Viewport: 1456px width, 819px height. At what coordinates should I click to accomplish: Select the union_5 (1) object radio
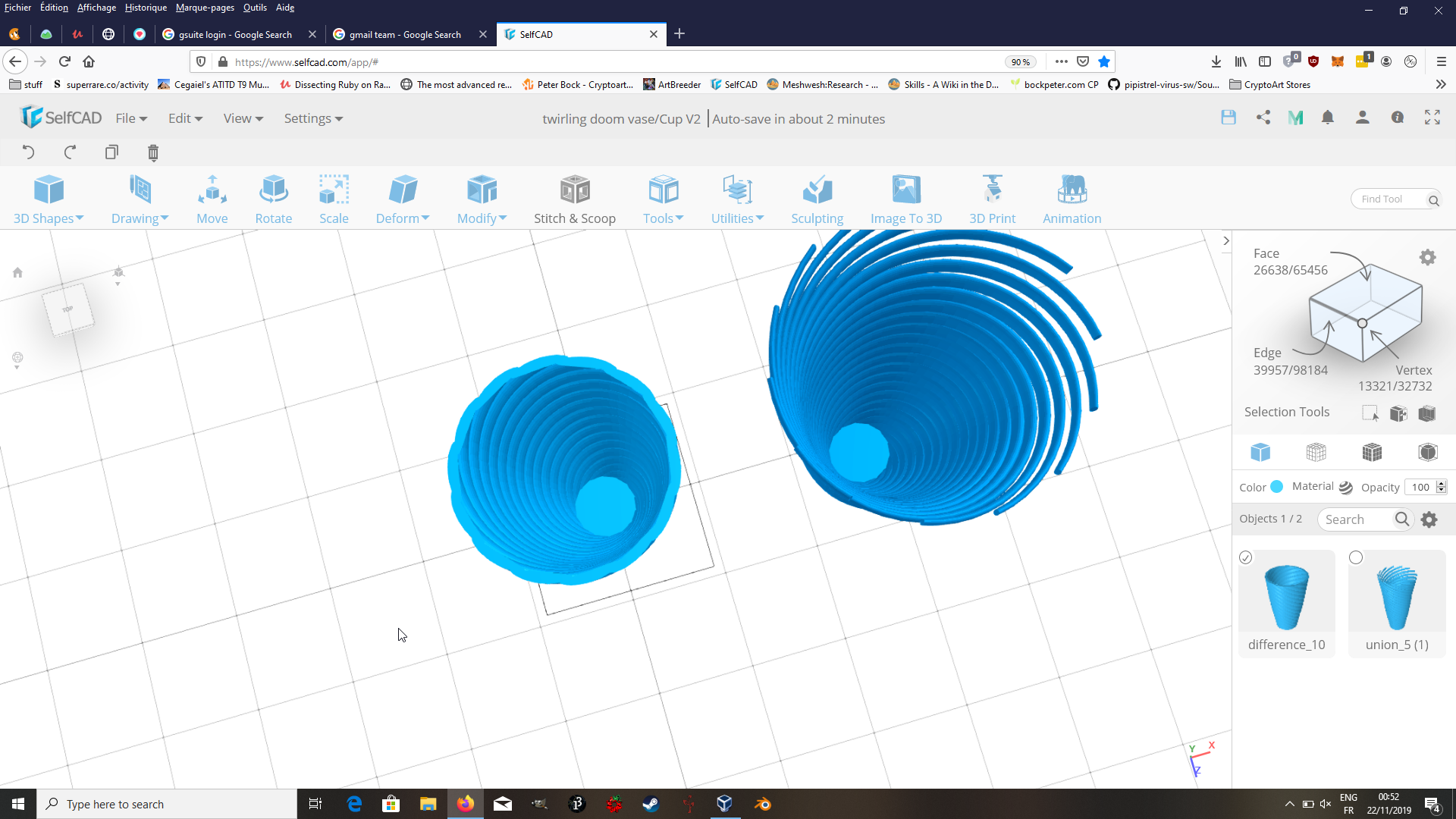pyautogui.click(x=1356, y=558)
